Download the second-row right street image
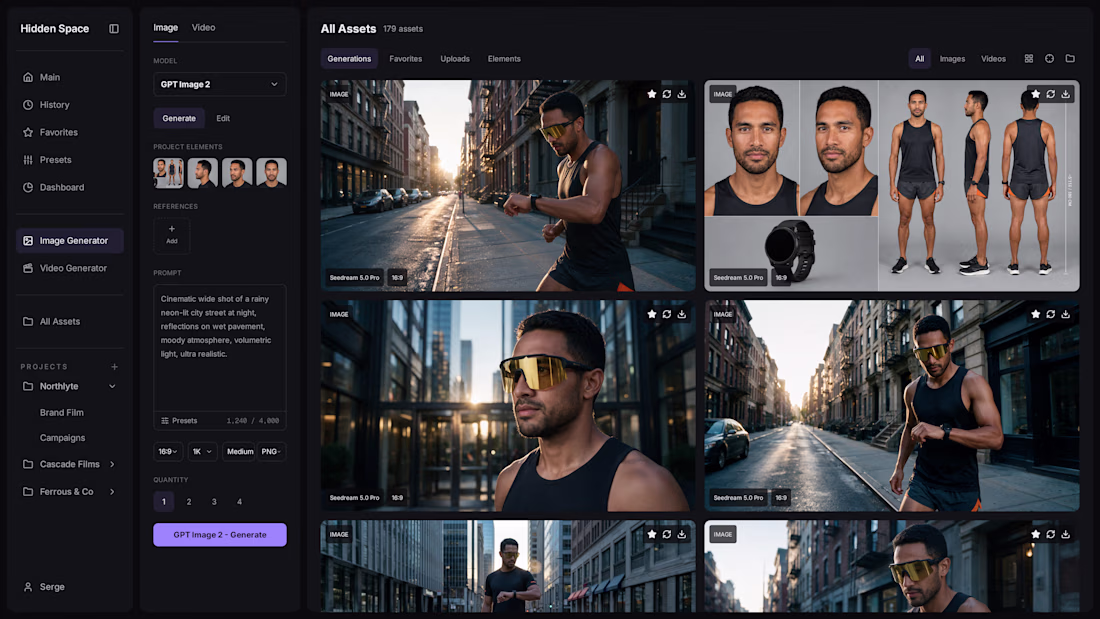This screenshot has width=1100, height=619. pyautogui.click(x=1066, y=314)
